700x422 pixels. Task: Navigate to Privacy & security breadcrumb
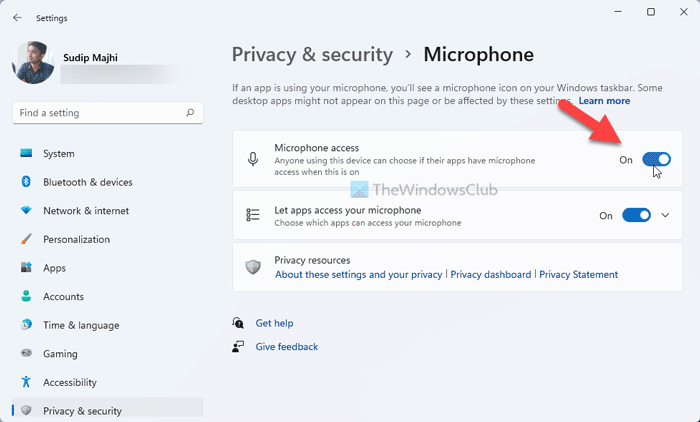[311, 54]
